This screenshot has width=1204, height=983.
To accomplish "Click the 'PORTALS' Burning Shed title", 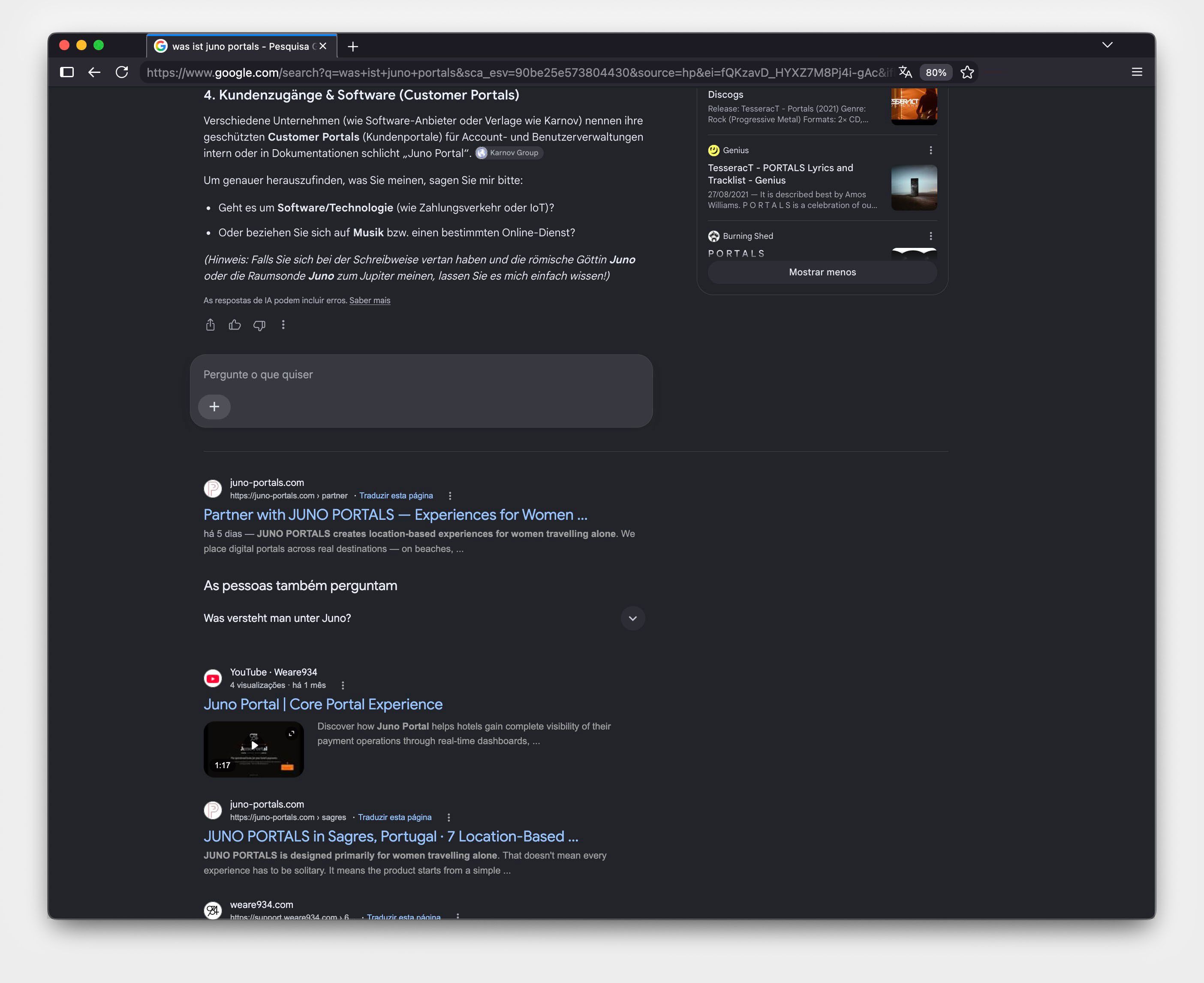I will pos(737,253).
